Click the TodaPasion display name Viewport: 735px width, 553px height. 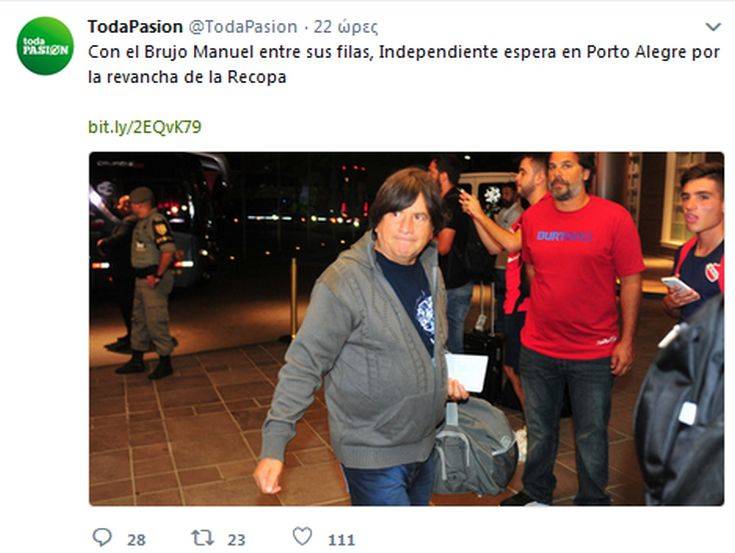[x=135, y=27]
